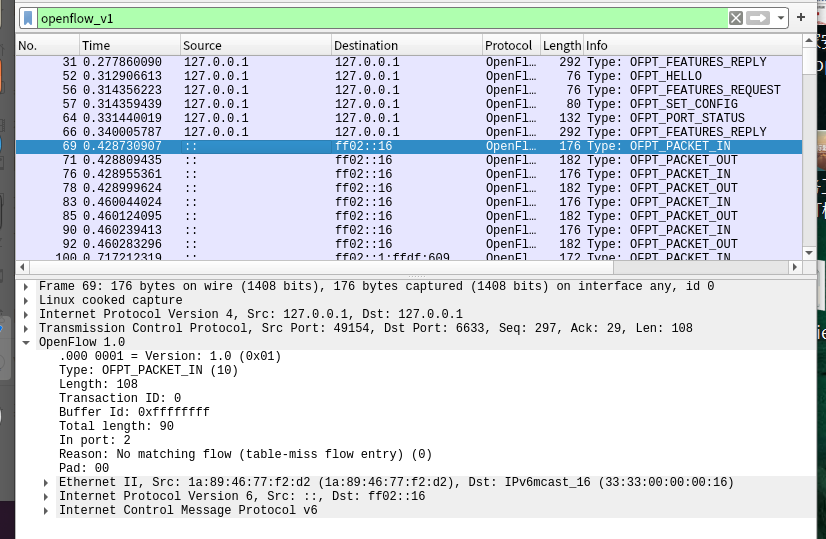Select highlighted packet 69 OFPT_PACKET_IN row
This screenshot has height=539, width=826.
(409, 146)
